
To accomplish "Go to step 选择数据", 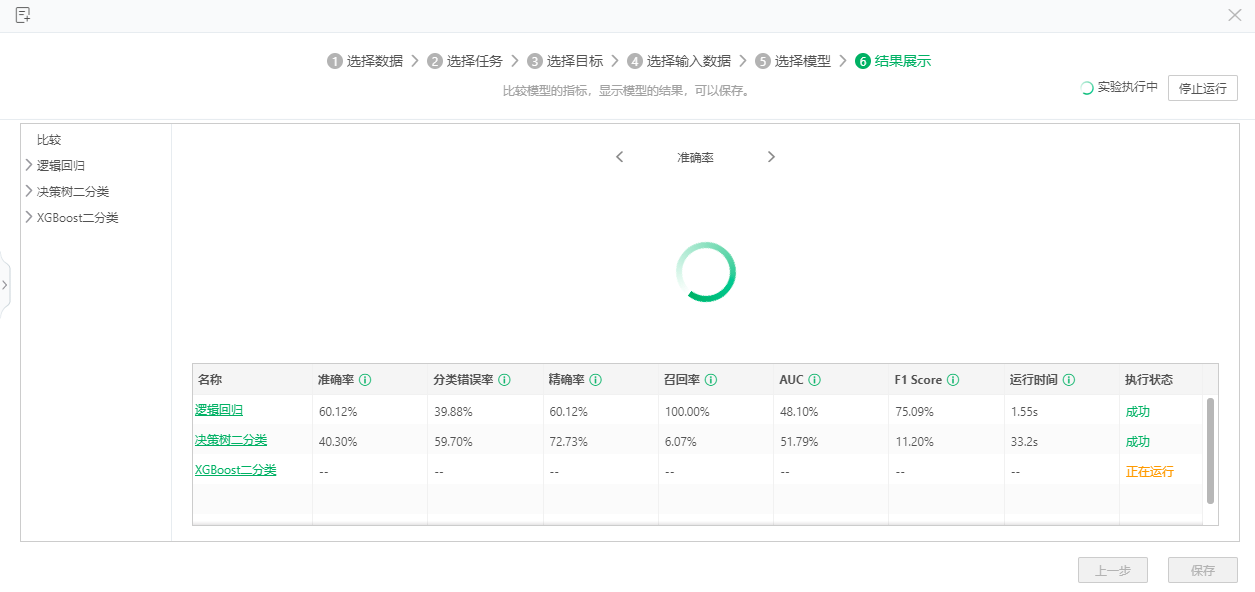I will 375,61.
